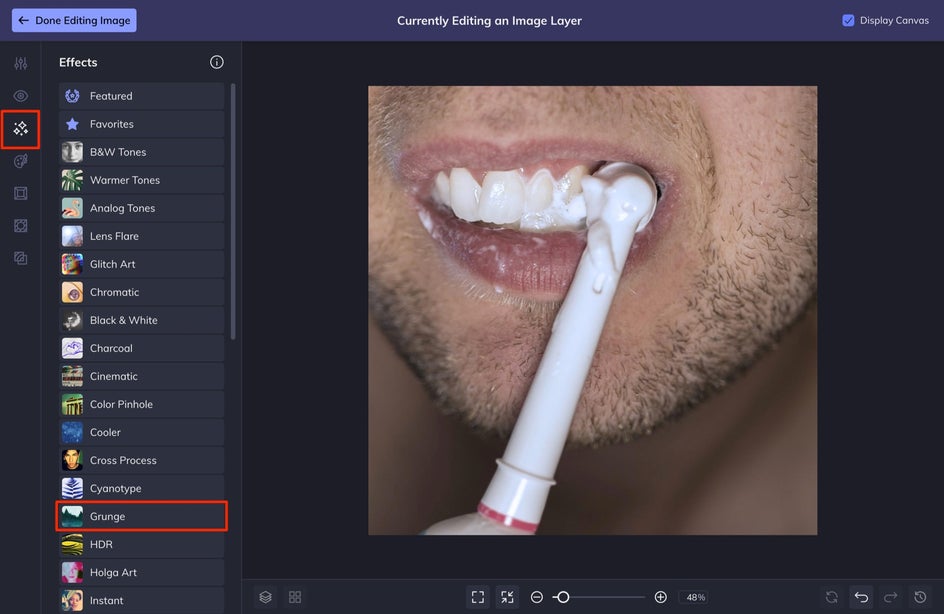The height and width of the screenshot is (614, 944).
Task: Zoom in with the plus icon
Action: (x=660, y=597)
